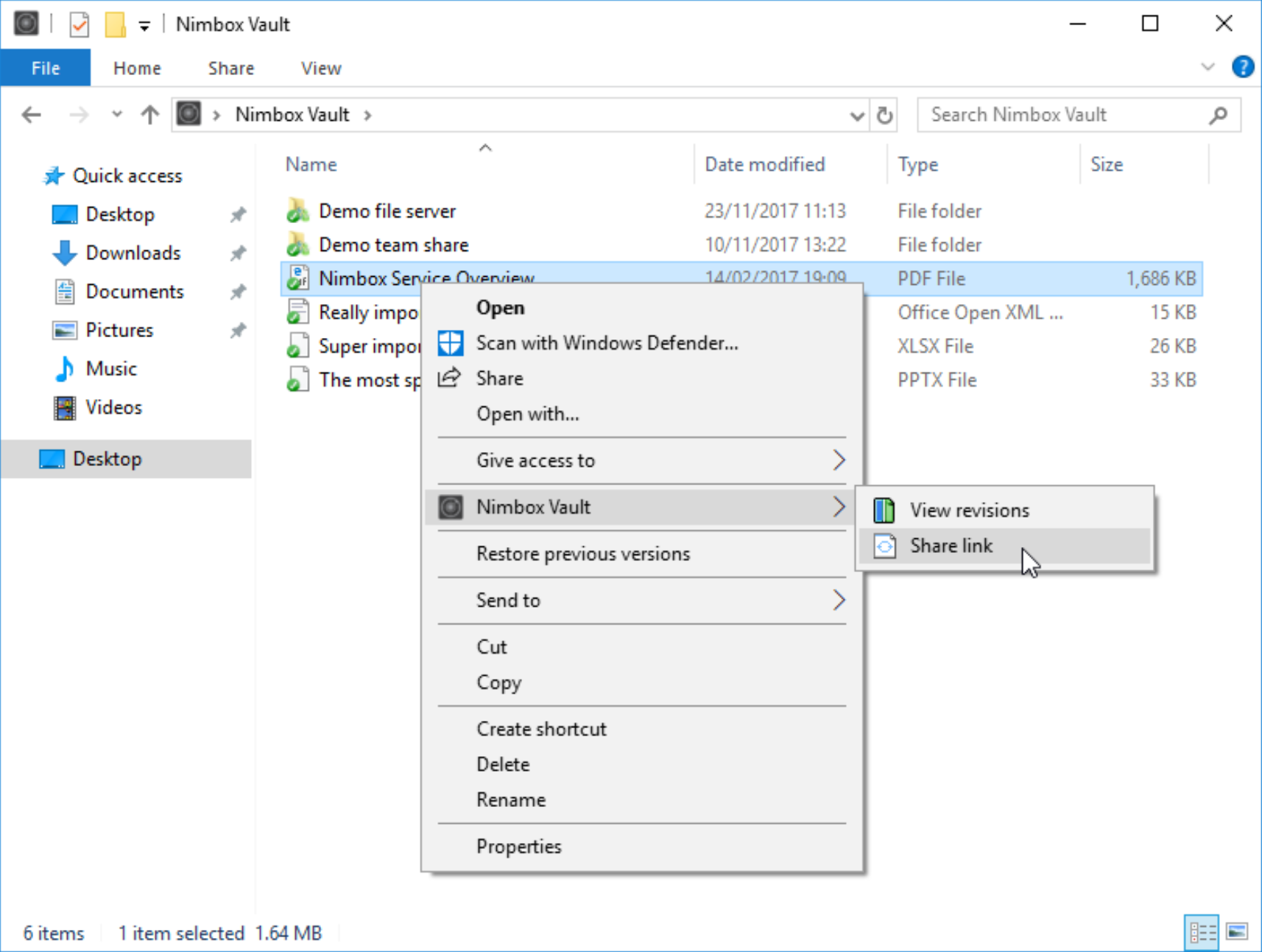Sort files by Date modified column
The image size is (1262, 952).
pos(765,164)
